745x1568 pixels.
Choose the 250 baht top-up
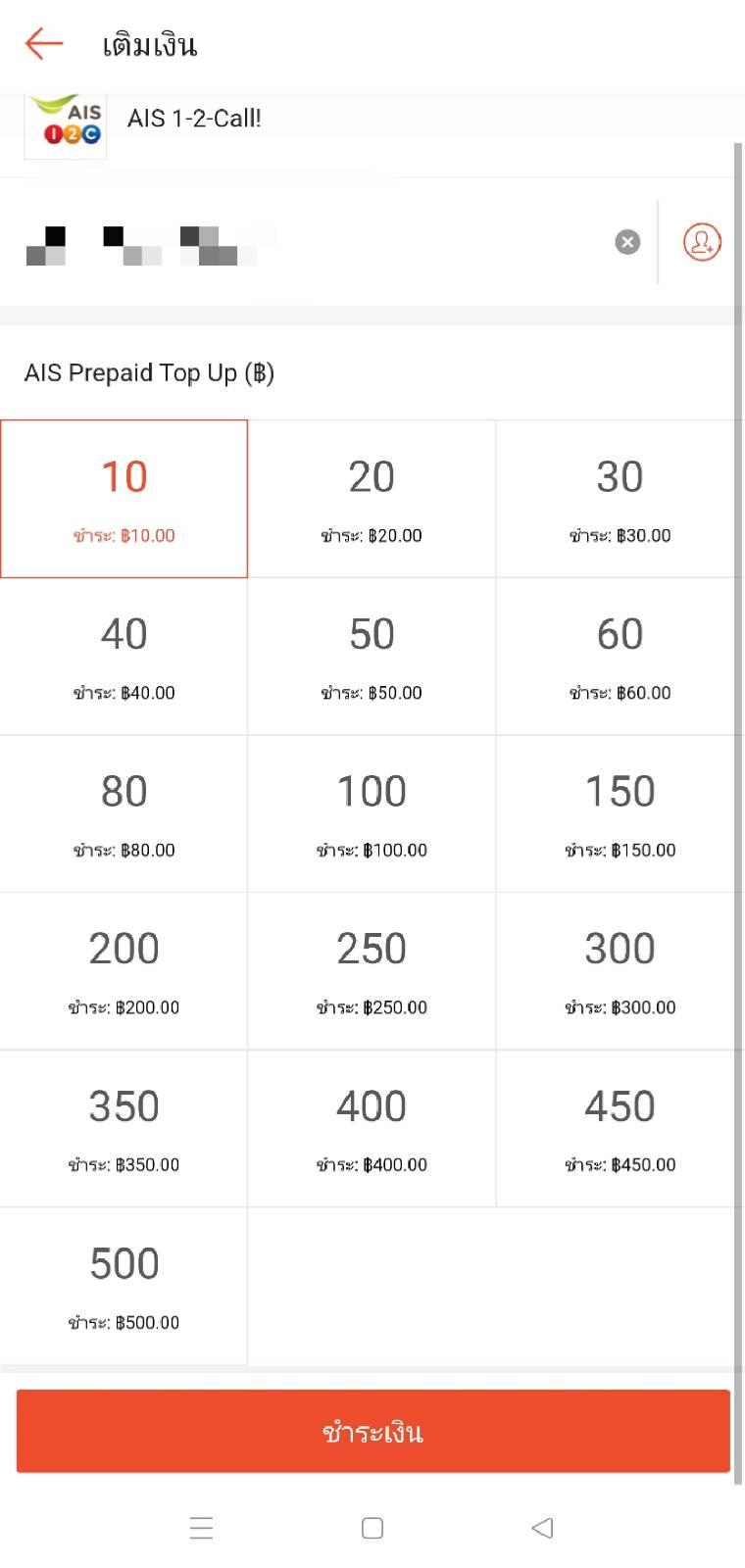click(372, 971)
